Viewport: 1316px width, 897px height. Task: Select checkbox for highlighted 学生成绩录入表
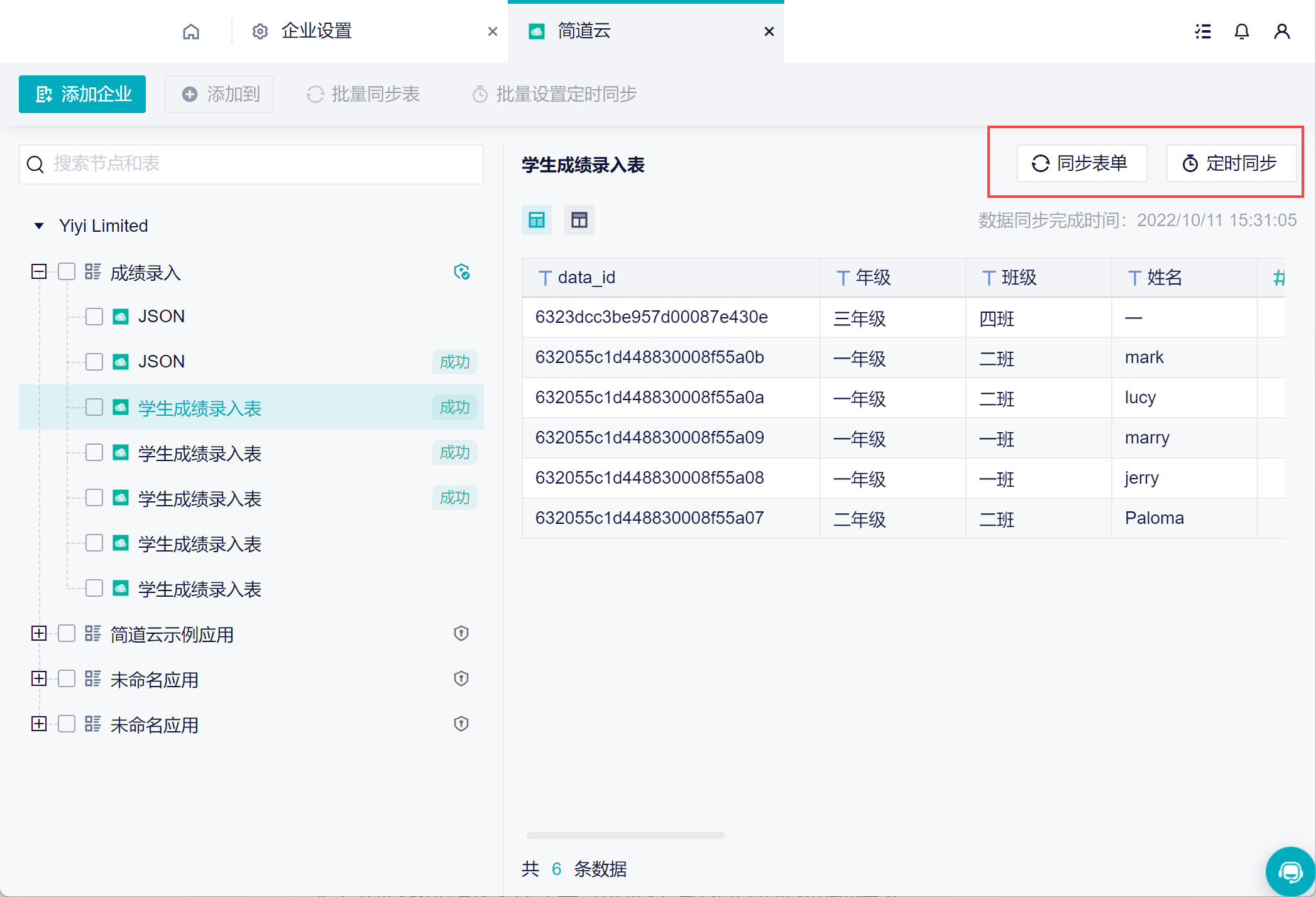click(94, 408)
